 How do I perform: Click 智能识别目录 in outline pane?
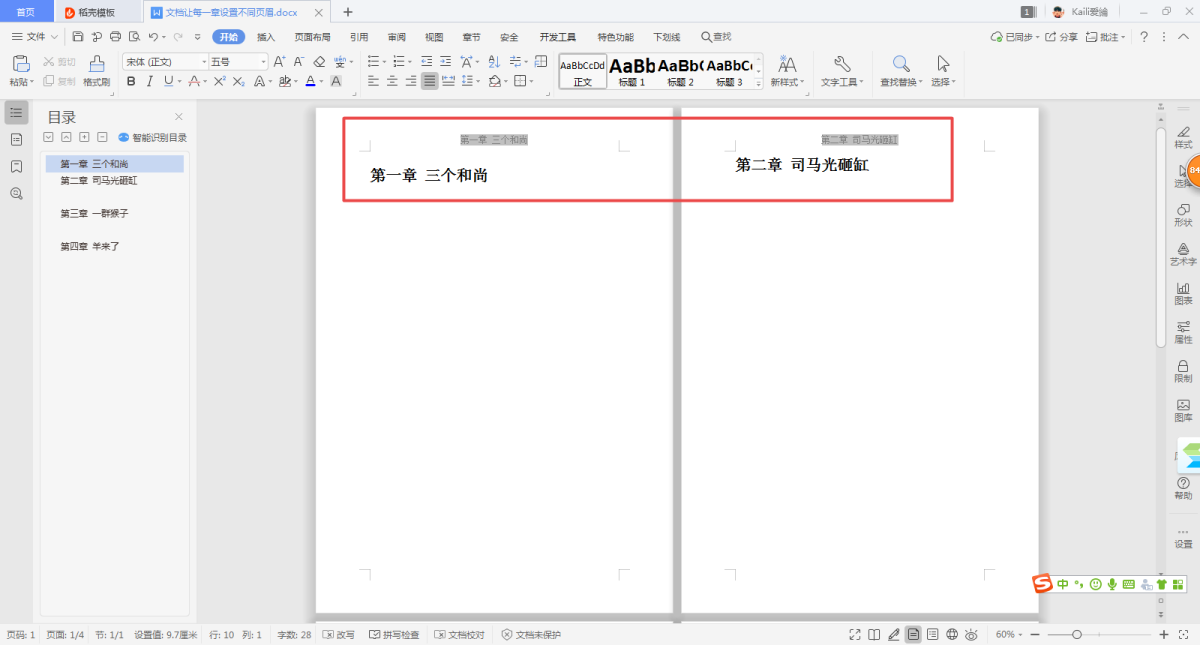point(153,138)
